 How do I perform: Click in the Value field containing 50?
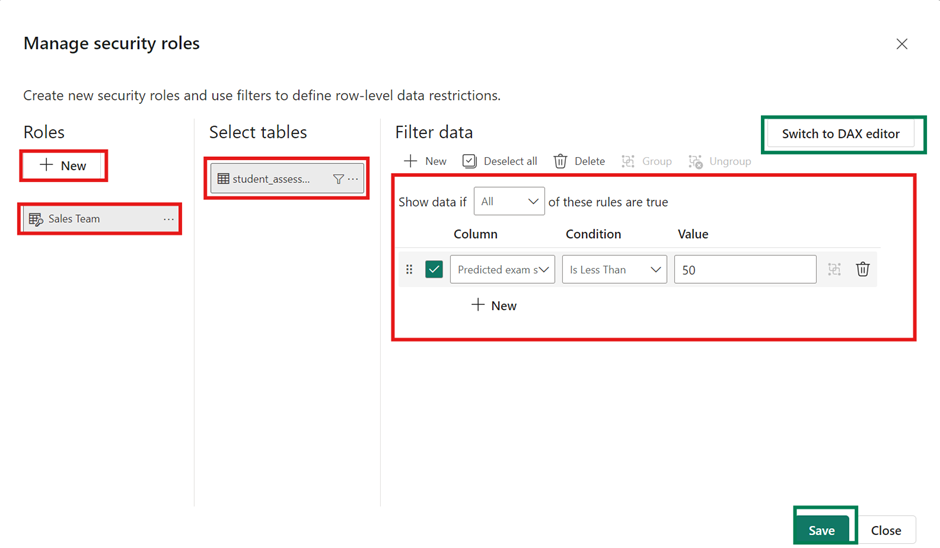(744, 269)
